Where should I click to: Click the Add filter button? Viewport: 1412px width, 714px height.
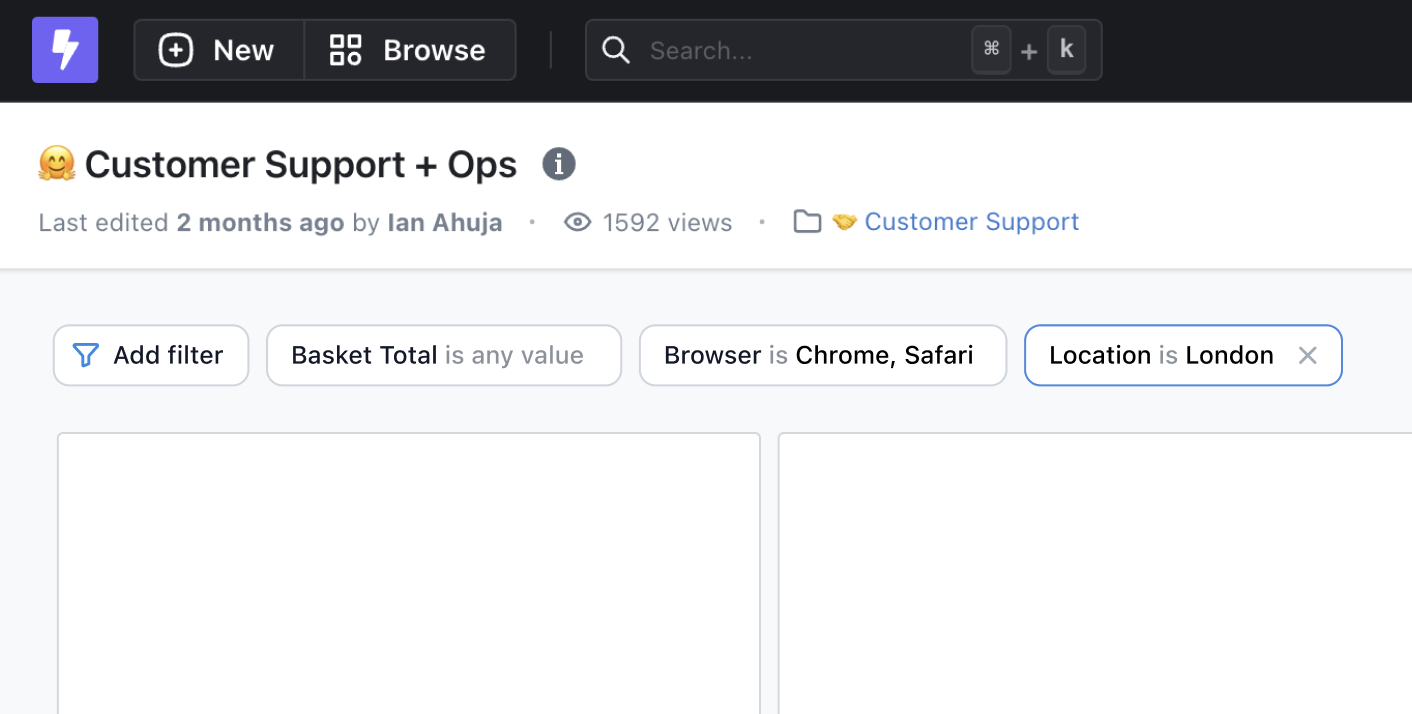pos(150,355)
